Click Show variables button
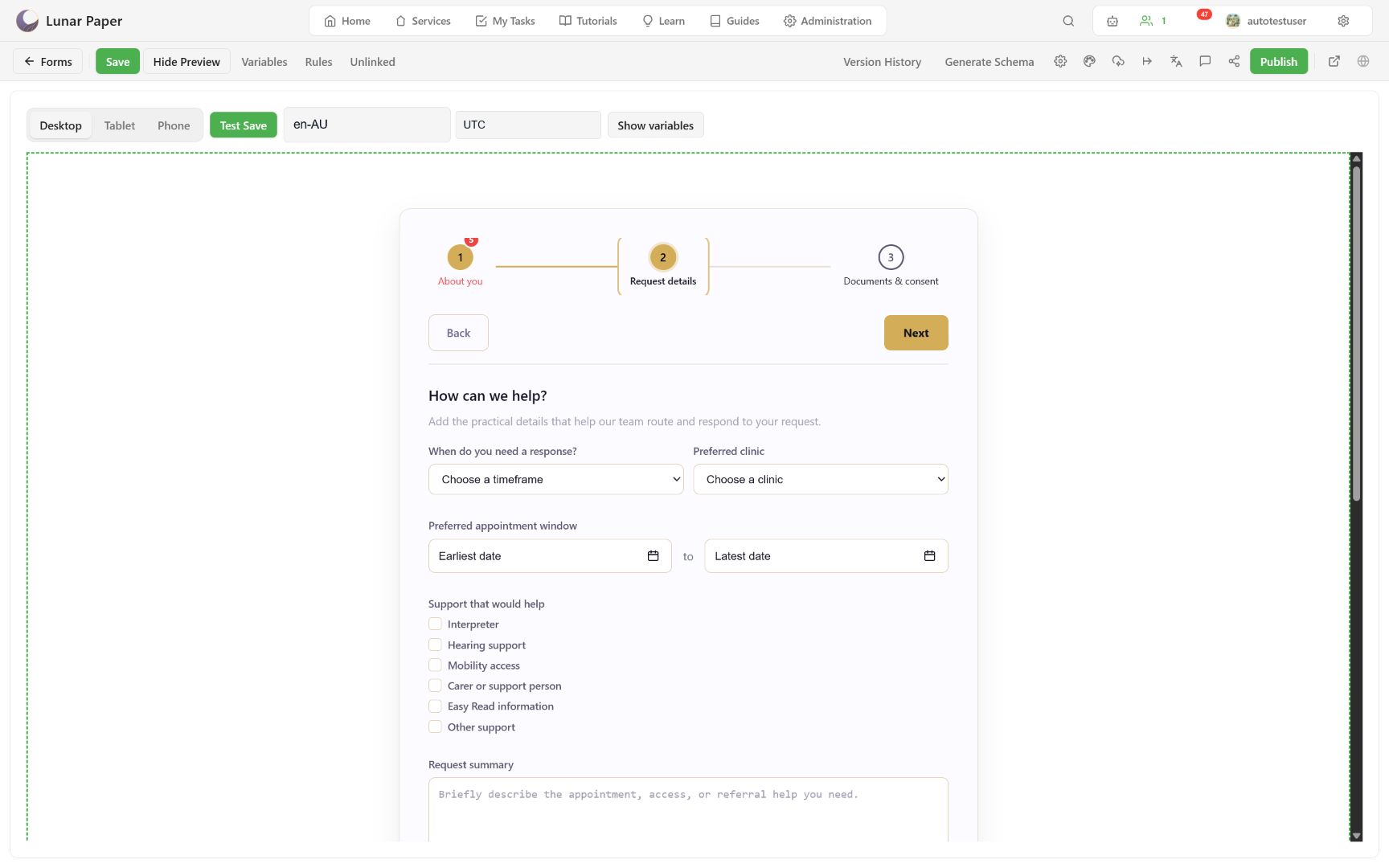Viewport: 1389px width, 868px height. pos(655,125)
